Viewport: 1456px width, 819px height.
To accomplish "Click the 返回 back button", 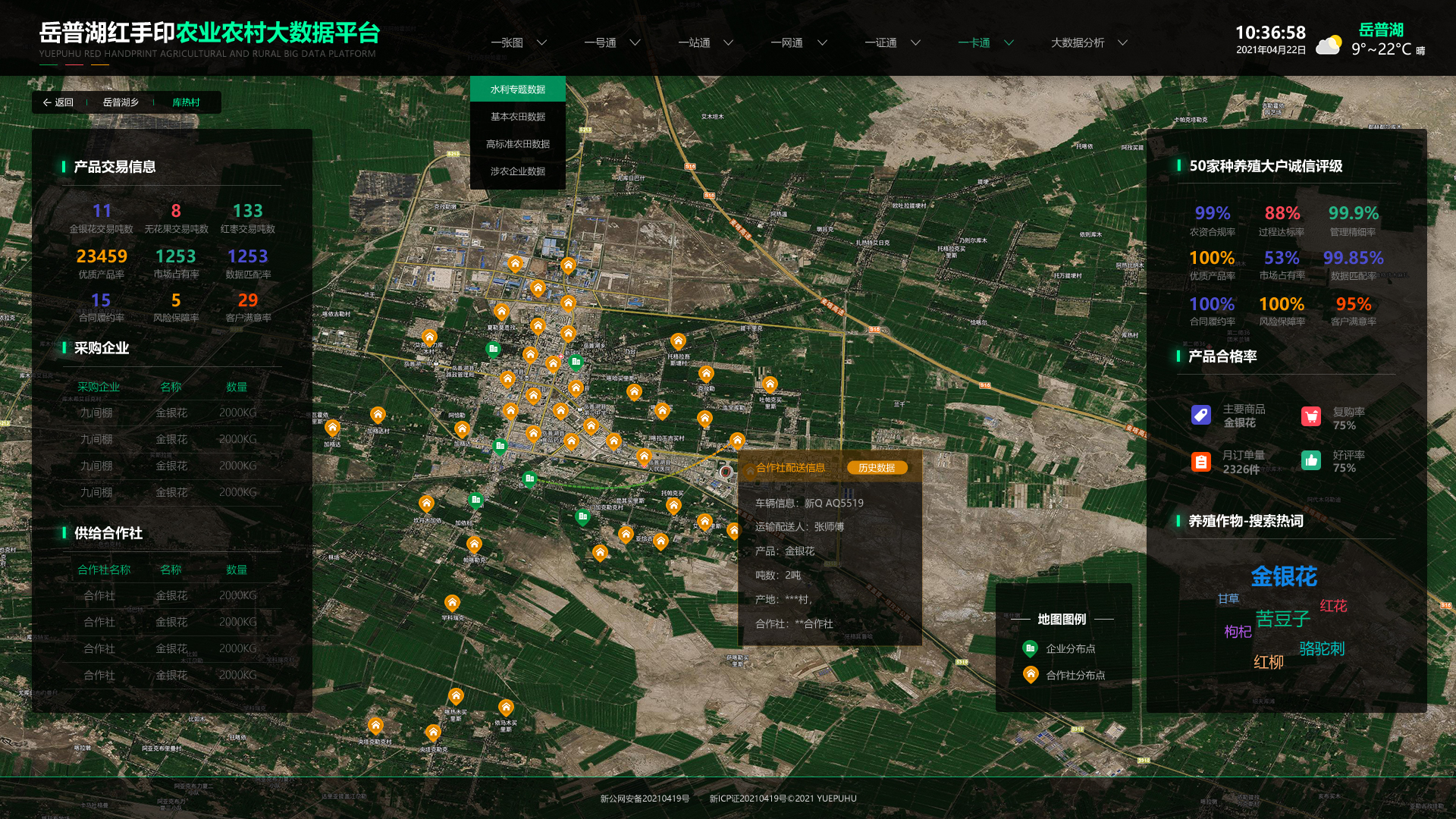I will click(58, 102).
